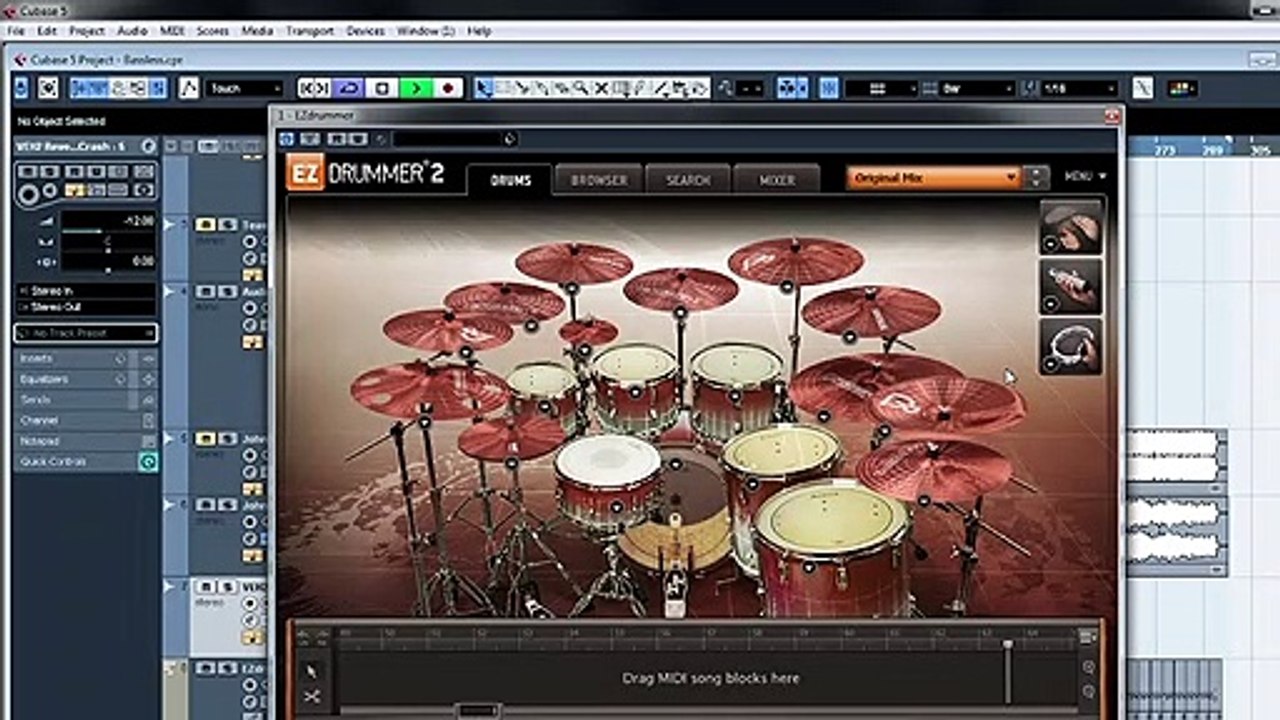The image size is (1280, 720).
Task: Switch to EZdrummer Mixer tab
Action: (x=777, y=180)
